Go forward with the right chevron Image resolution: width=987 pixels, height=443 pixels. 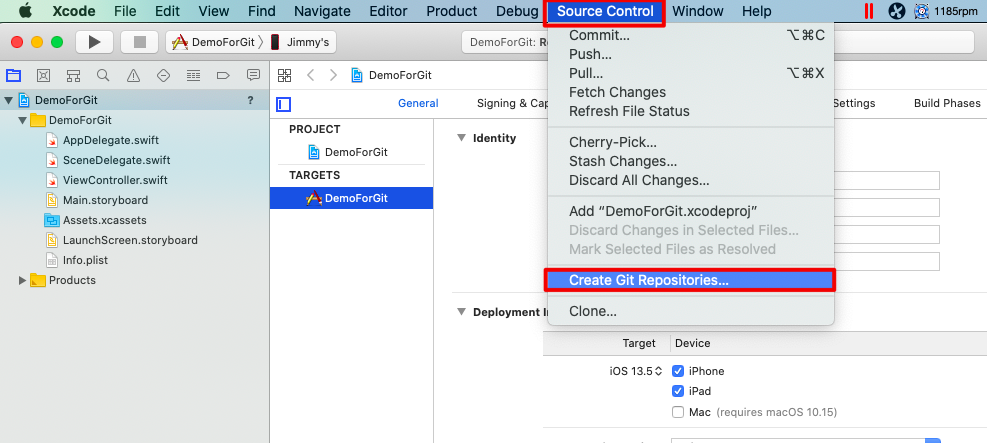pos(333,76)
